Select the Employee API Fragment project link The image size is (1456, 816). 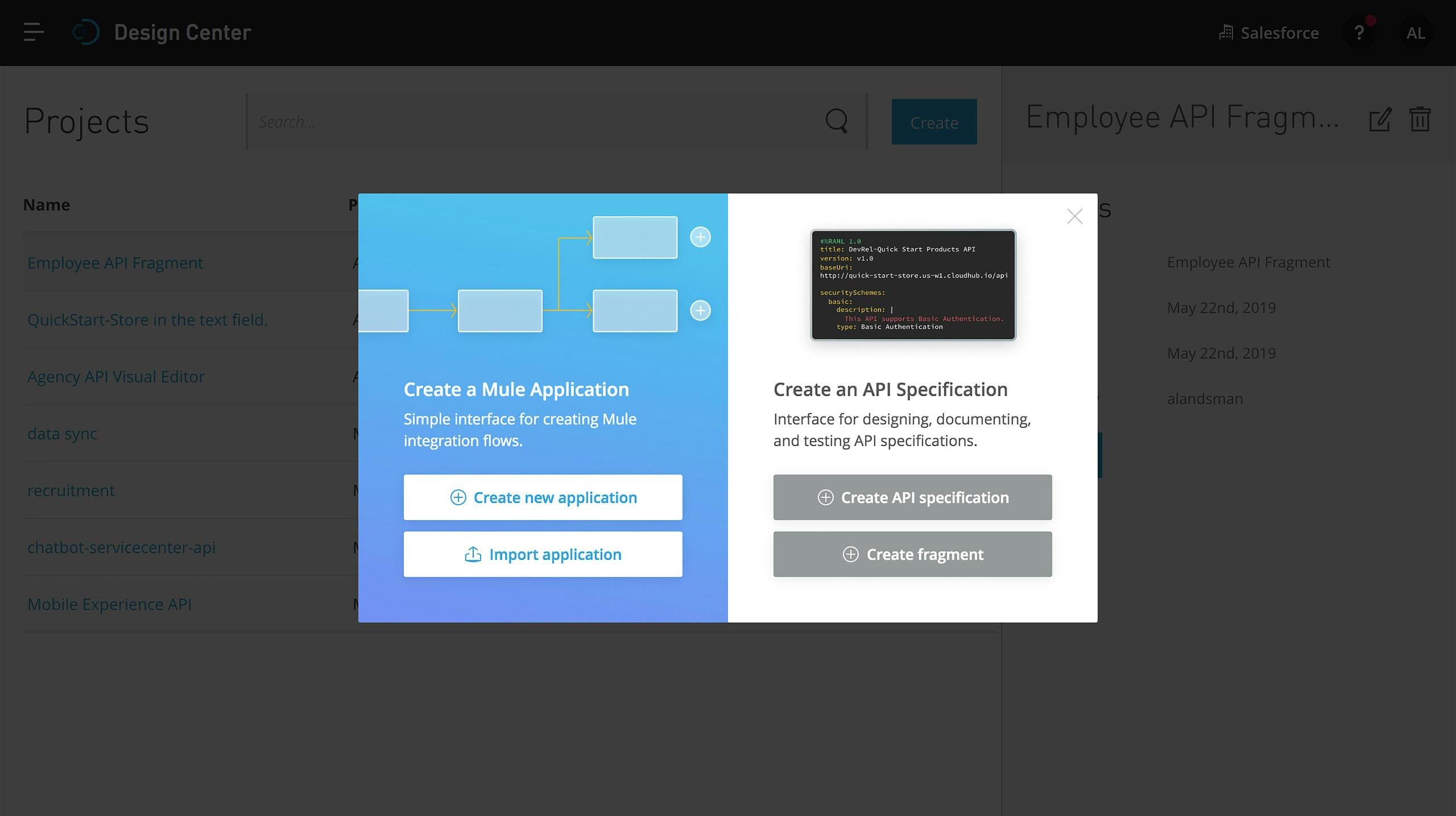pyautogui.click(x=115, y=262)
